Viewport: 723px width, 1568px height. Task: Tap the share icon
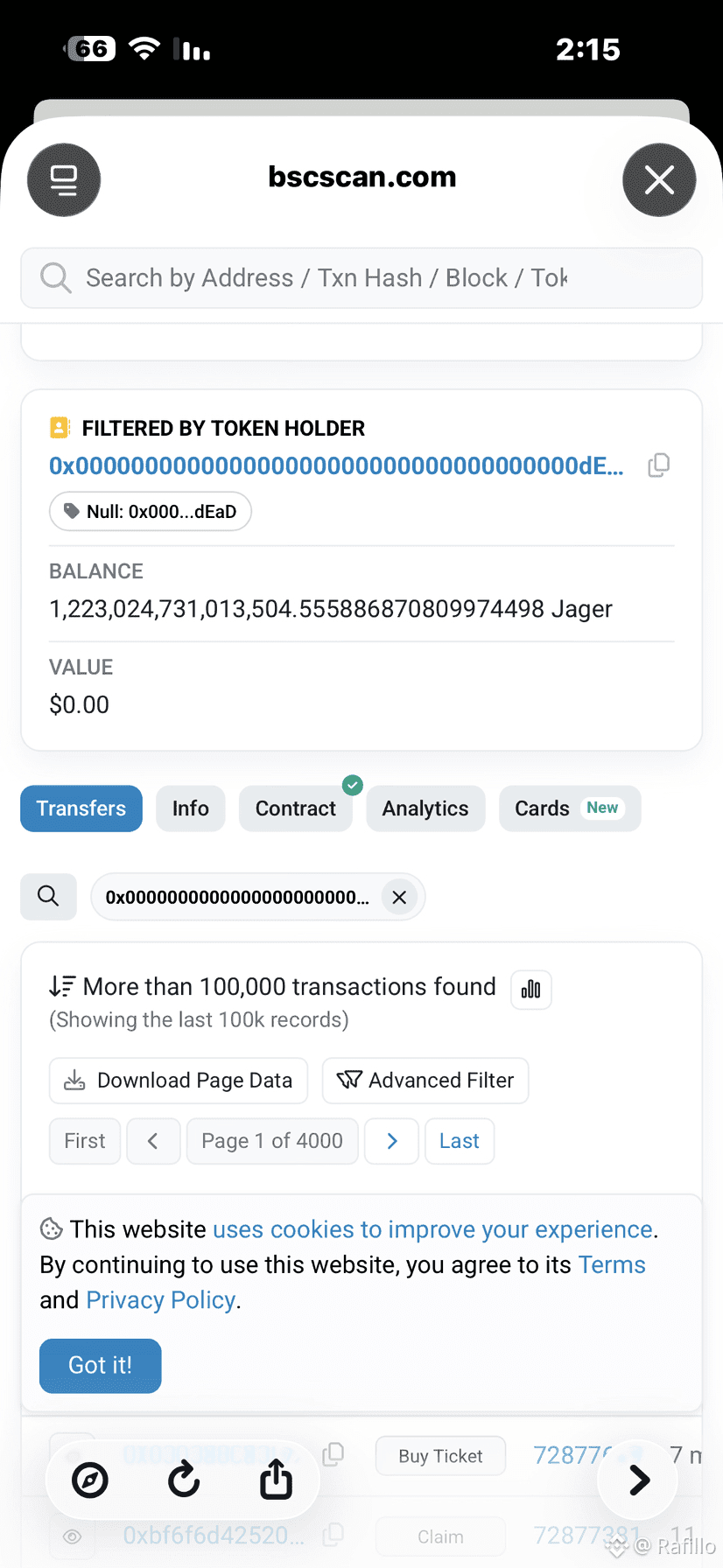coord(276,1480)
